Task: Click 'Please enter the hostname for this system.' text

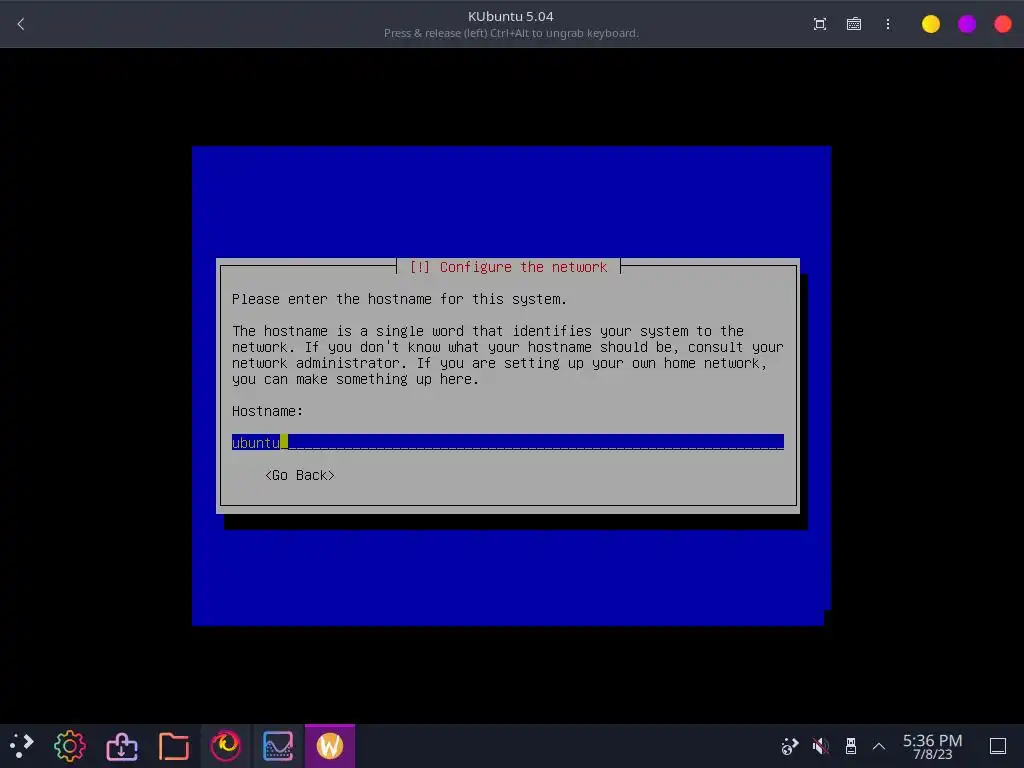Action: point(399,299)
